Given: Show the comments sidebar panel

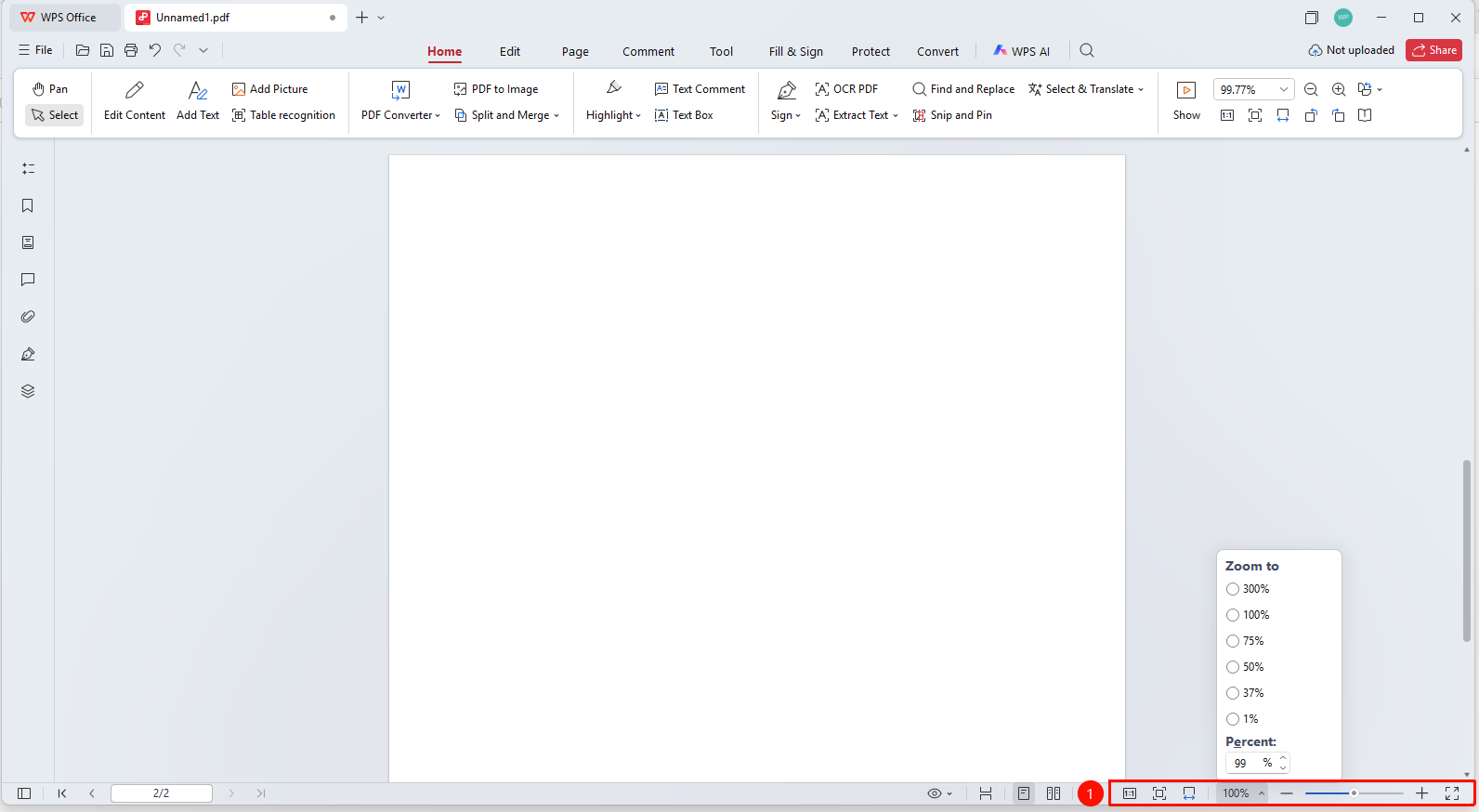Looking at the screenshot, I should pos(28,280).
